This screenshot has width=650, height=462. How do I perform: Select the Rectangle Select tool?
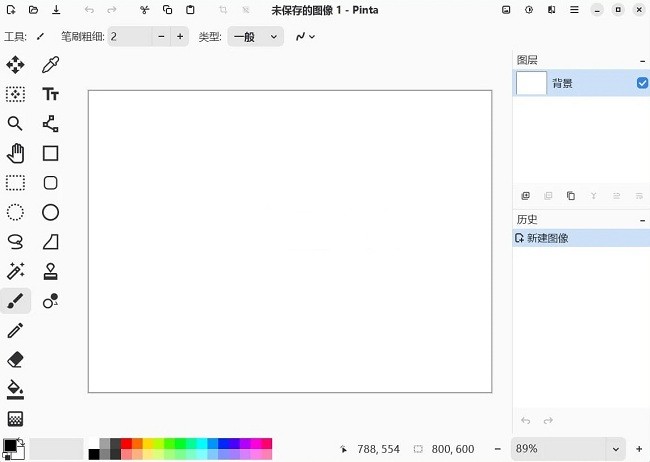[x=15, y=183]
